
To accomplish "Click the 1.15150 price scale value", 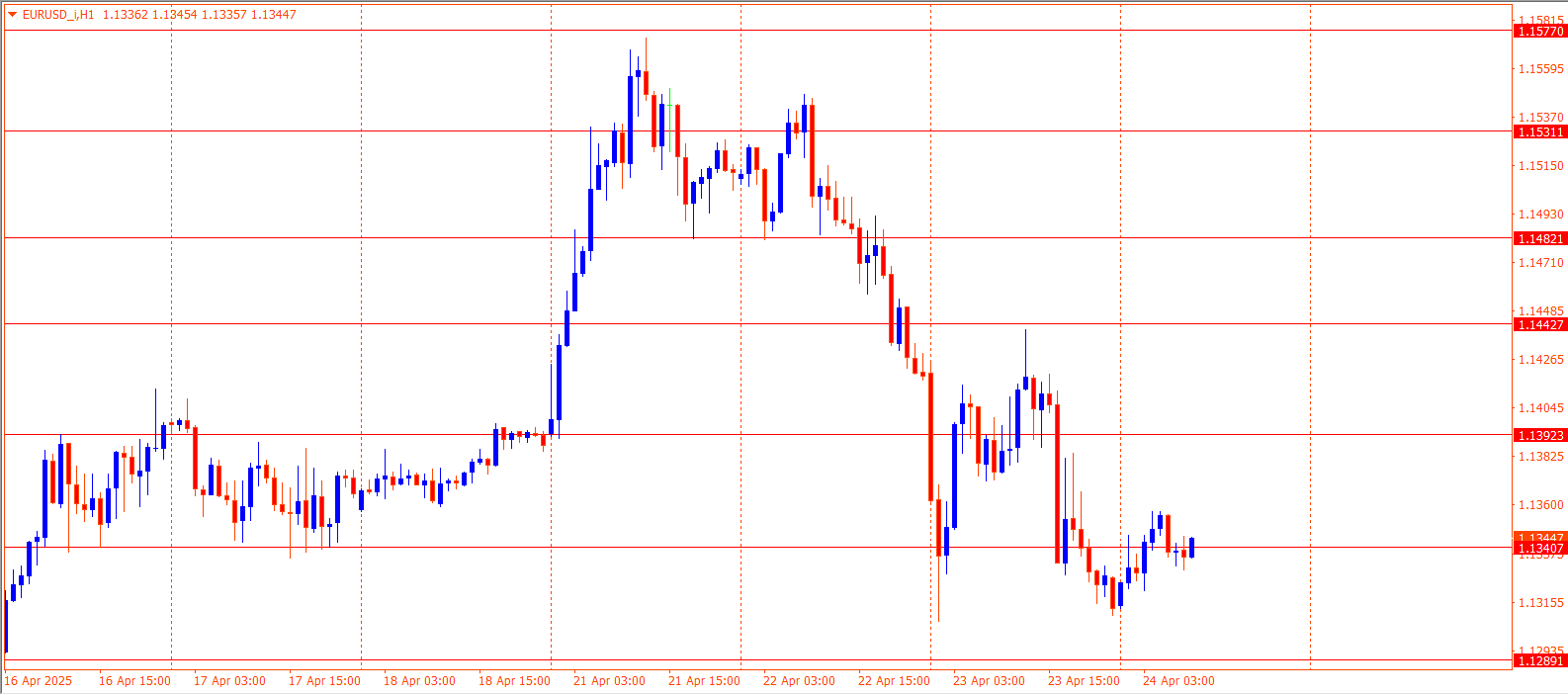I will pyautogui.click(x=1541, y=165).
